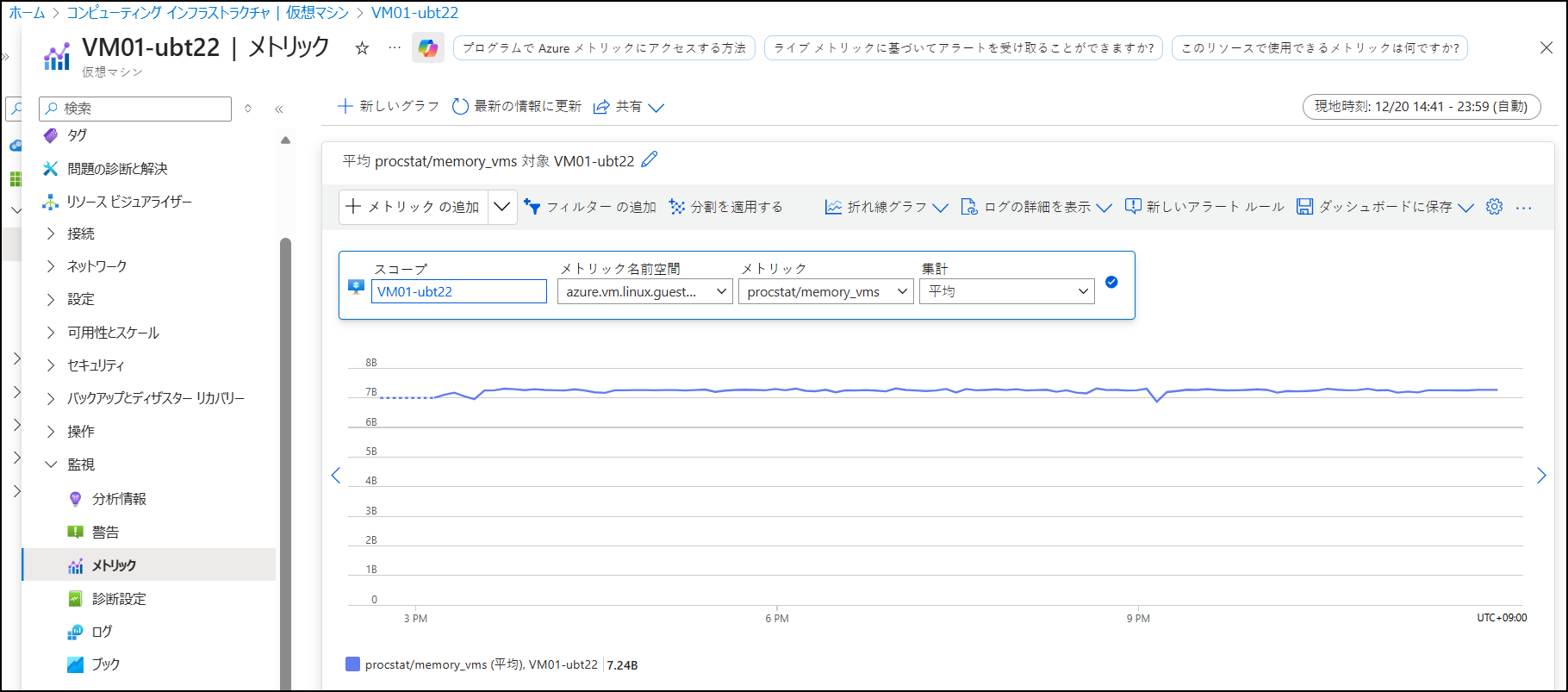
Task: Open the time range picker 現地時刻
Action: [1422, 107]
